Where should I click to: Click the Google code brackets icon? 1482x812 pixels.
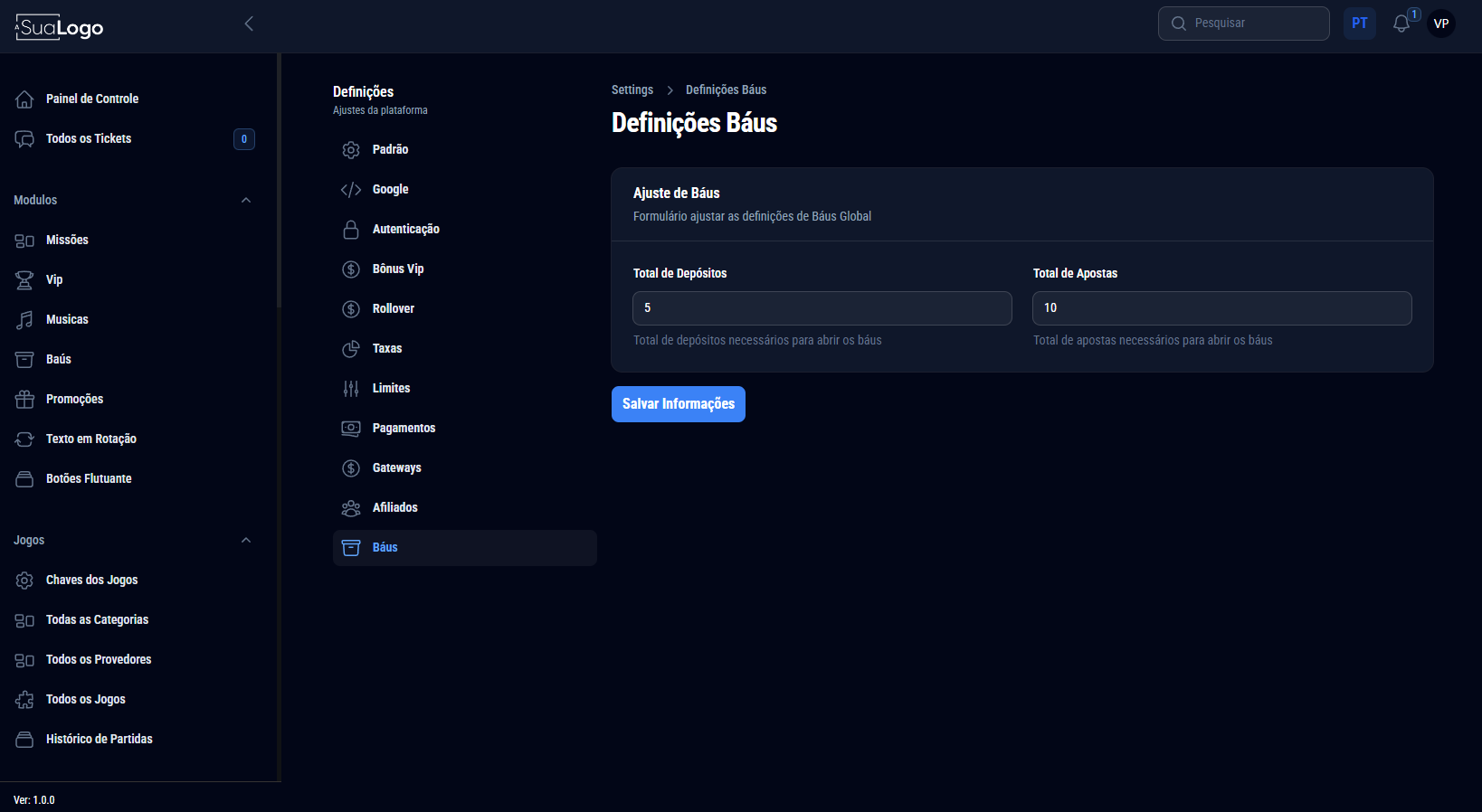[x=351, y=190]
